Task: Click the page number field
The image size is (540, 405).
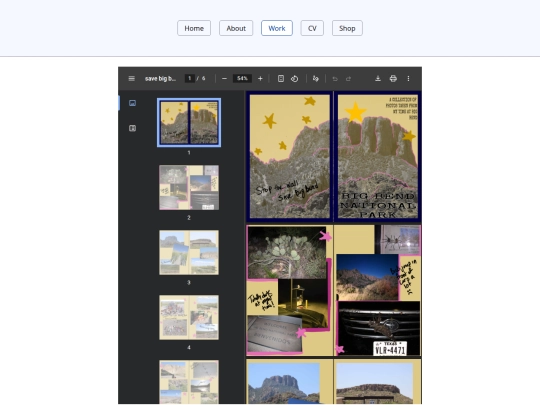Action: pyautogui.click(x=189, y=79)
